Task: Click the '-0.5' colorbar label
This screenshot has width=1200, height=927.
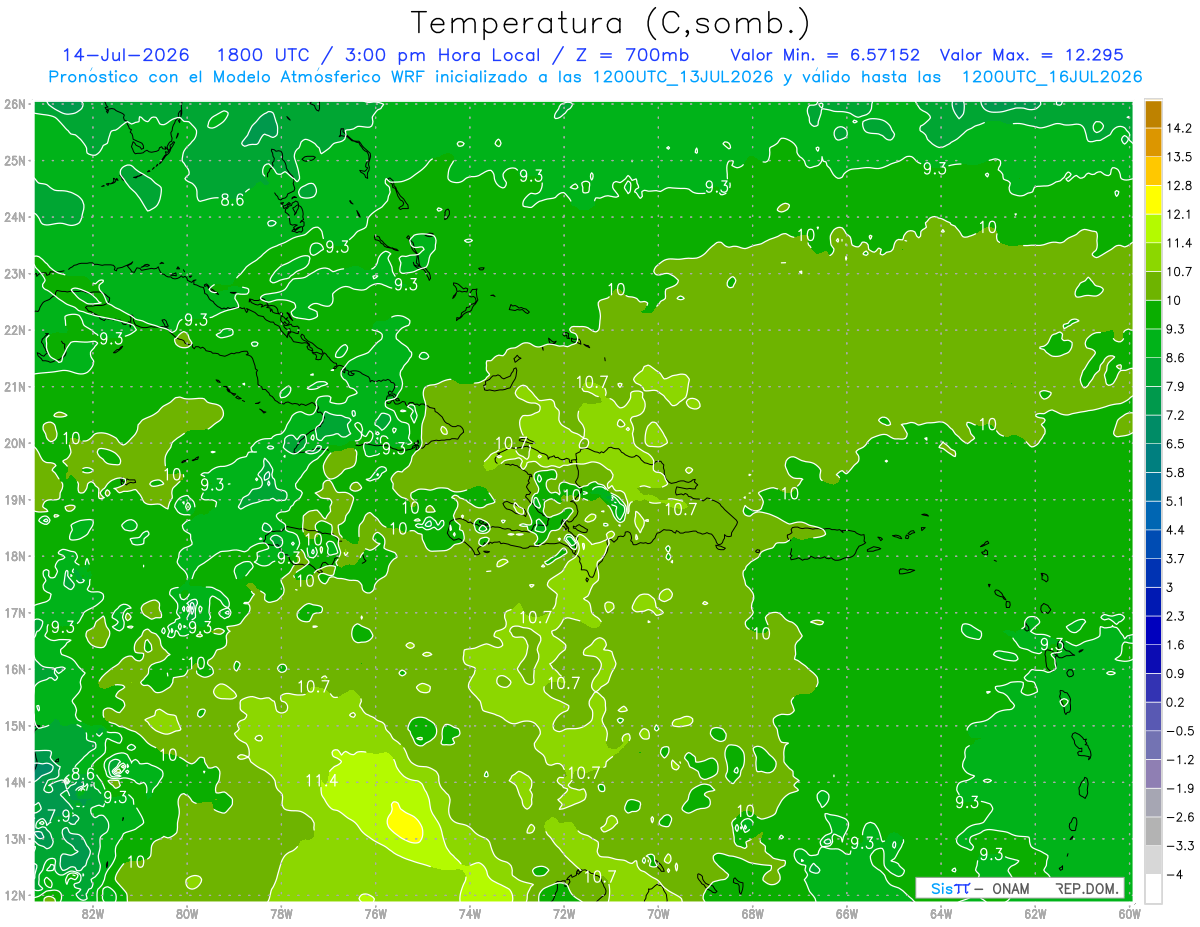Action: click(x=1180, y=731)
